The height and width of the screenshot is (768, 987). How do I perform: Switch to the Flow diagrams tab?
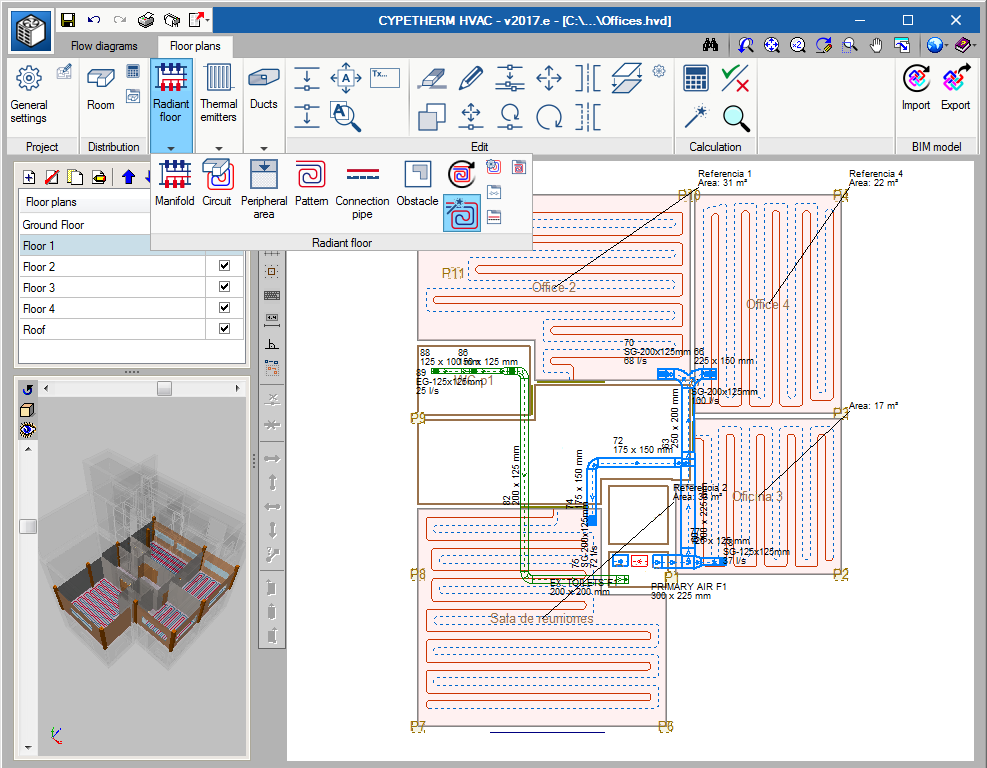(x=104, y=46)
